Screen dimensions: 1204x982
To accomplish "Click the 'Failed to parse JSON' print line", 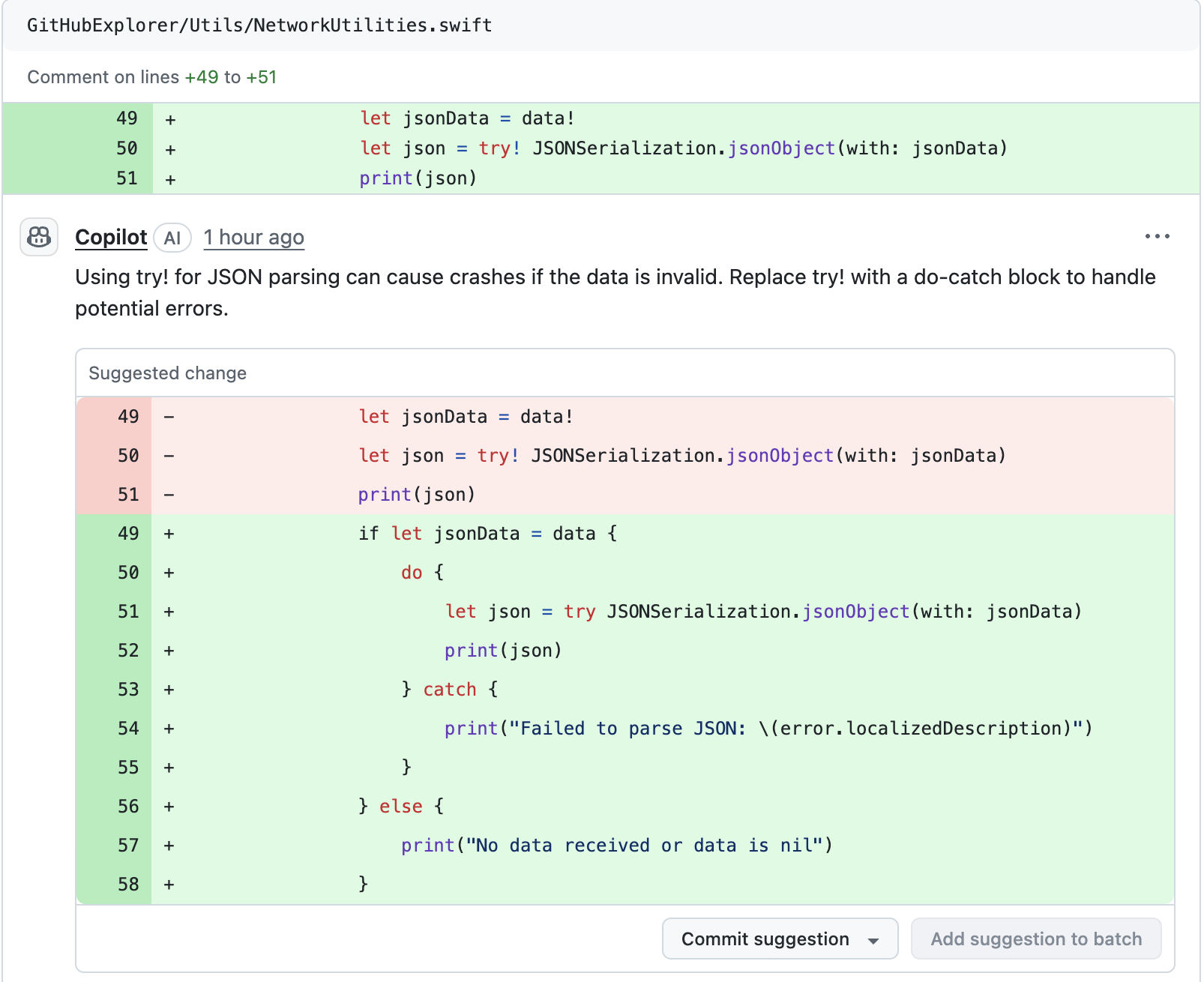I will pos(625,729).
